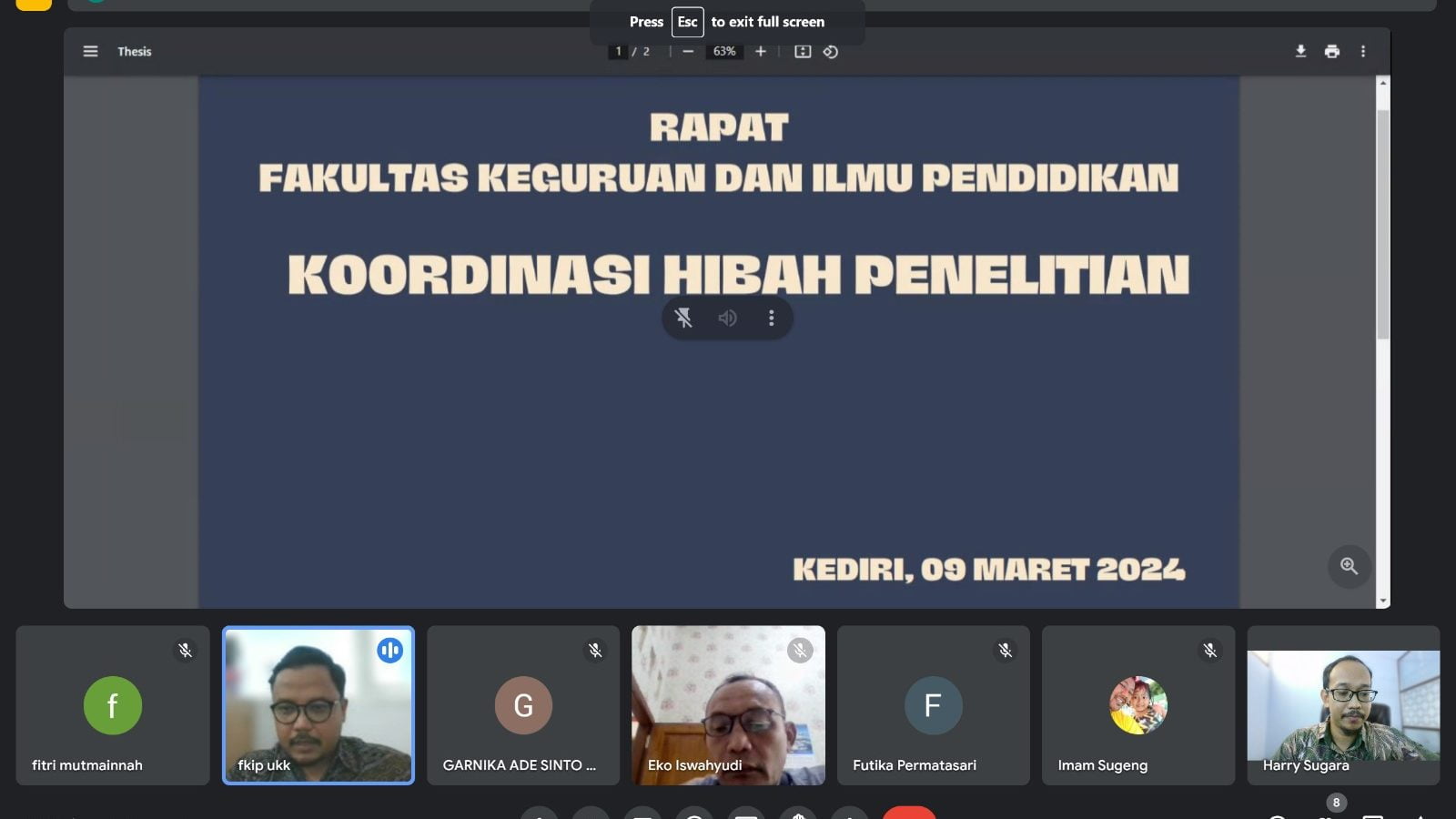1456x819 pixels.
Task: Unpin the shared presentation
Action: pyautogui.click(x=683, y=318)
